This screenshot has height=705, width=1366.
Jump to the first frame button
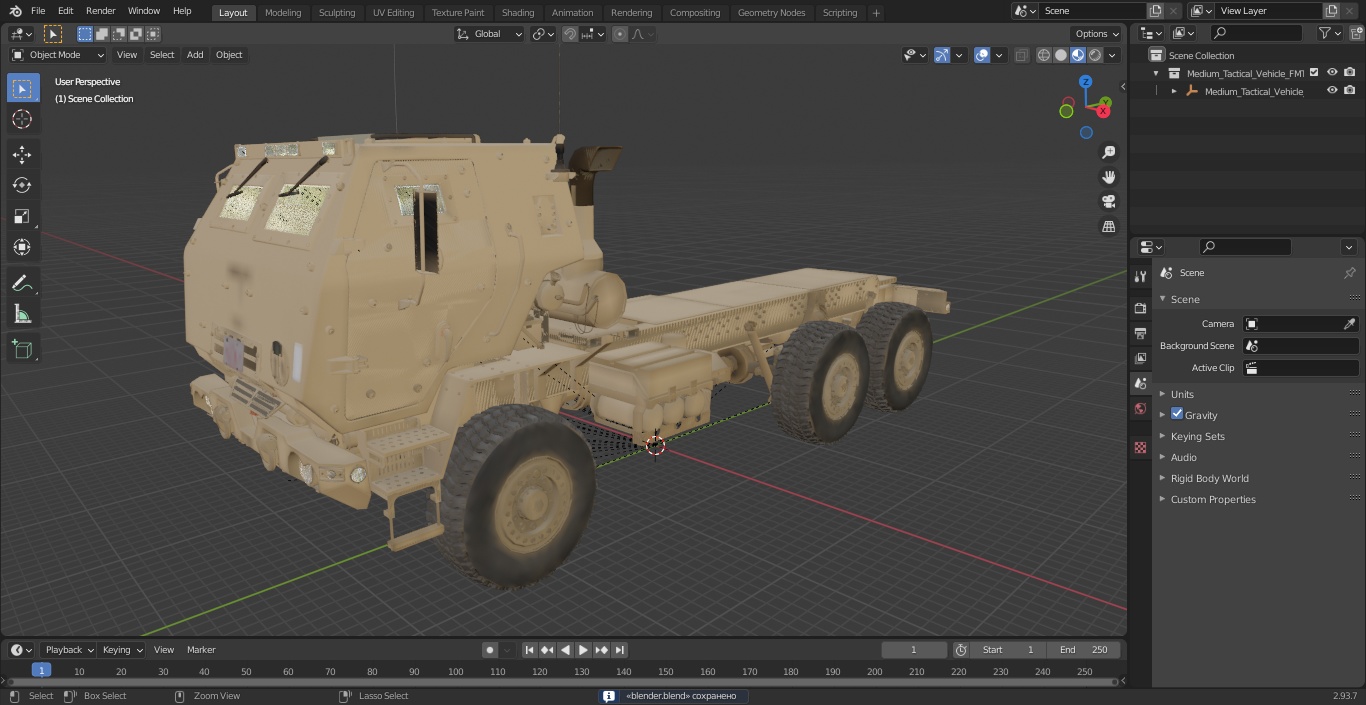(529, 650)
